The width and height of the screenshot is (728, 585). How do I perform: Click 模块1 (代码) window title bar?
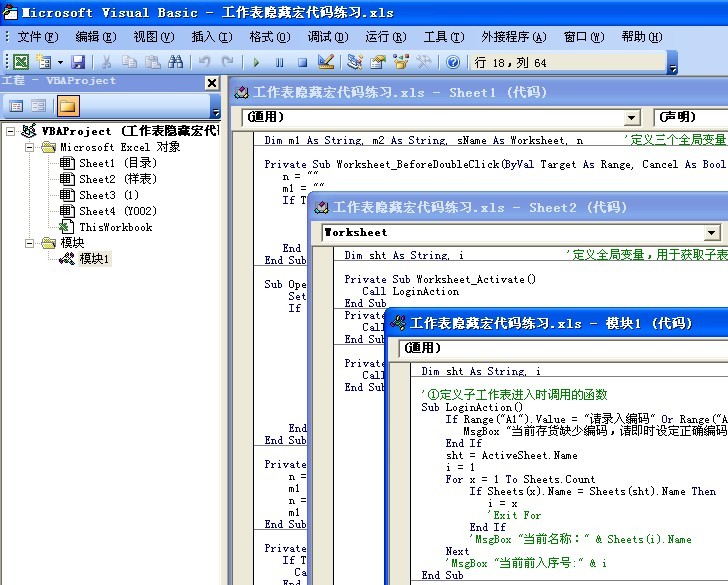point(557,323)
